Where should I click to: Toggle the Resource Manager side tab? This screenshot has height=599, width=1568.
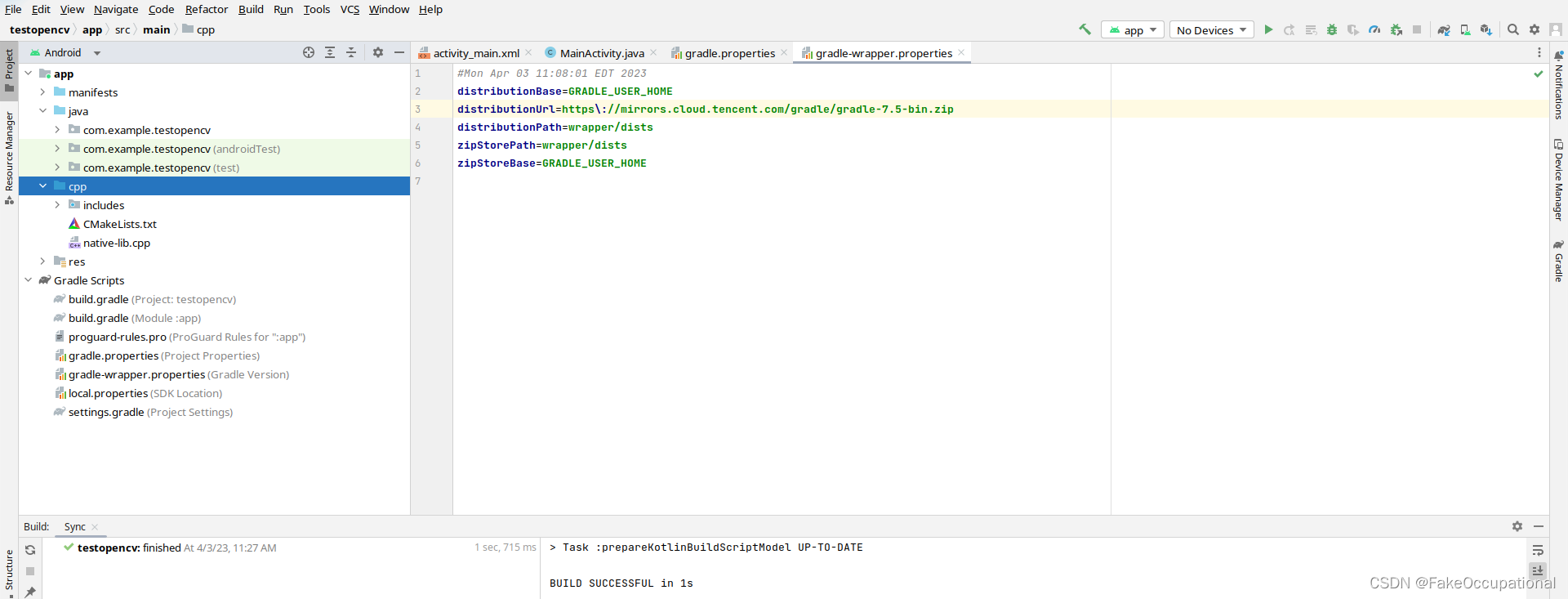[9, 158]
